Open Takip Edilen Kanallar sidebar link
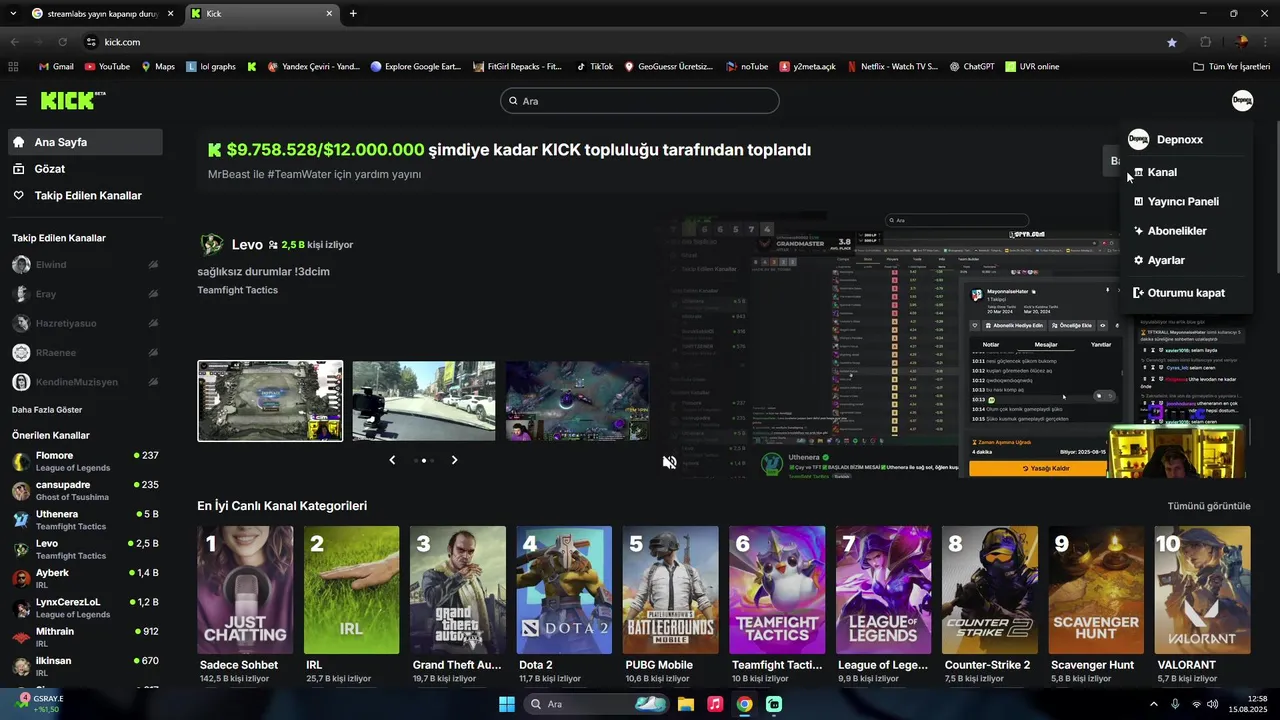The width and height of the screenshot is (1280, 720). pos(85,196)
